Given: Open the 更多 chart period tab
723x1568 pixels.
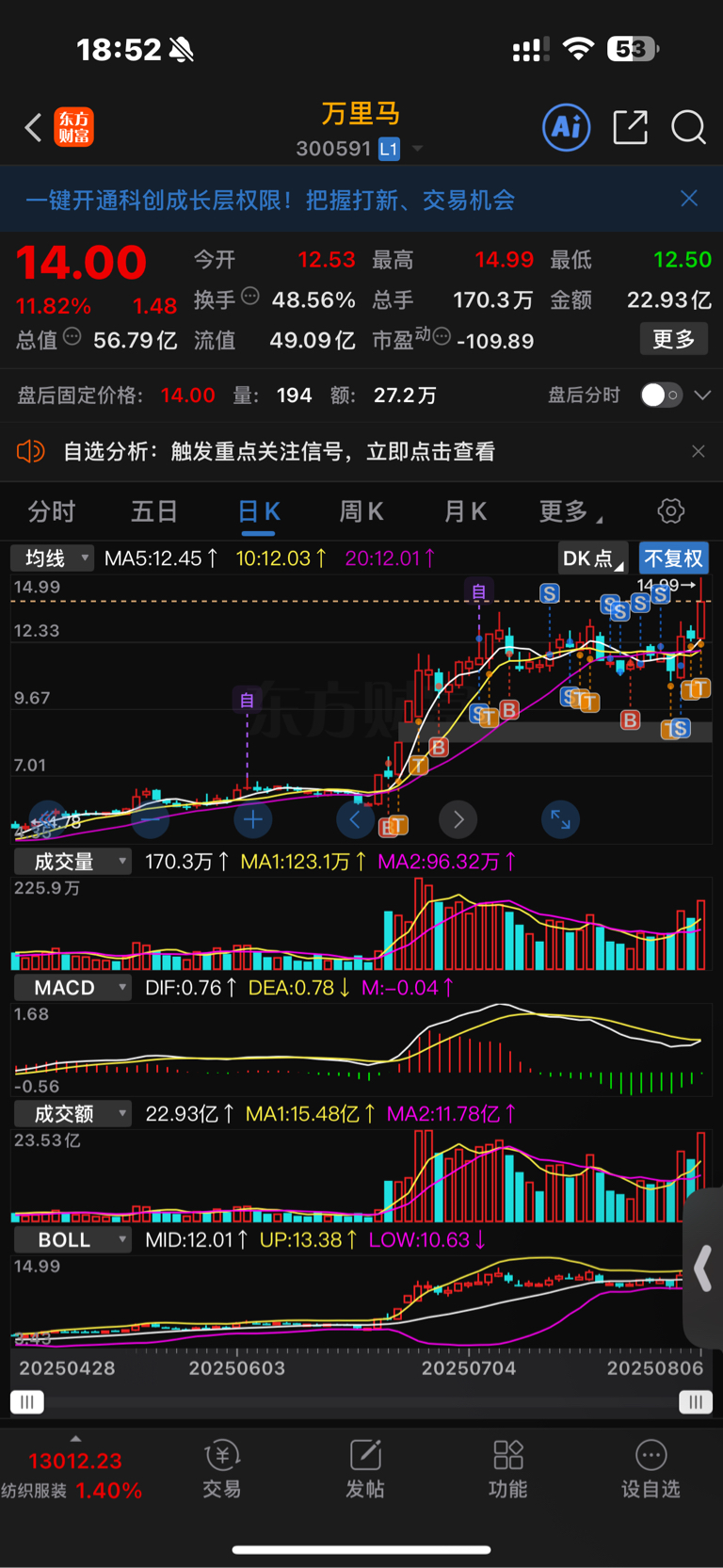Looking at the screenshot, I should click(x=570, y=511).
